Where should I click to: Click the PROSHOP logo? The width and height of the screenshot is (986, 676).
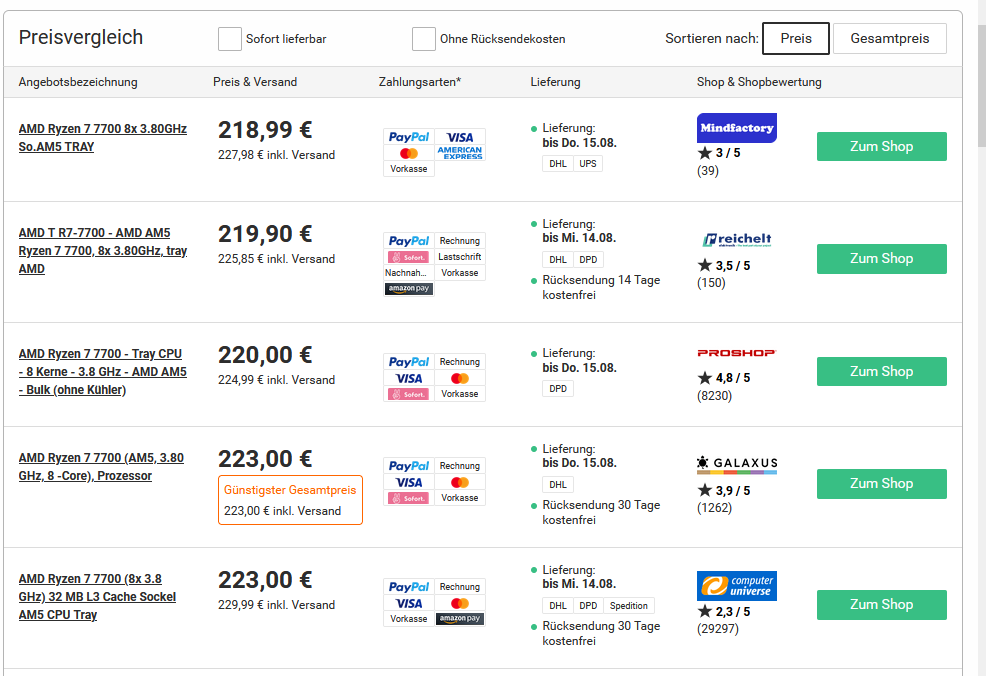coord(736,353)
